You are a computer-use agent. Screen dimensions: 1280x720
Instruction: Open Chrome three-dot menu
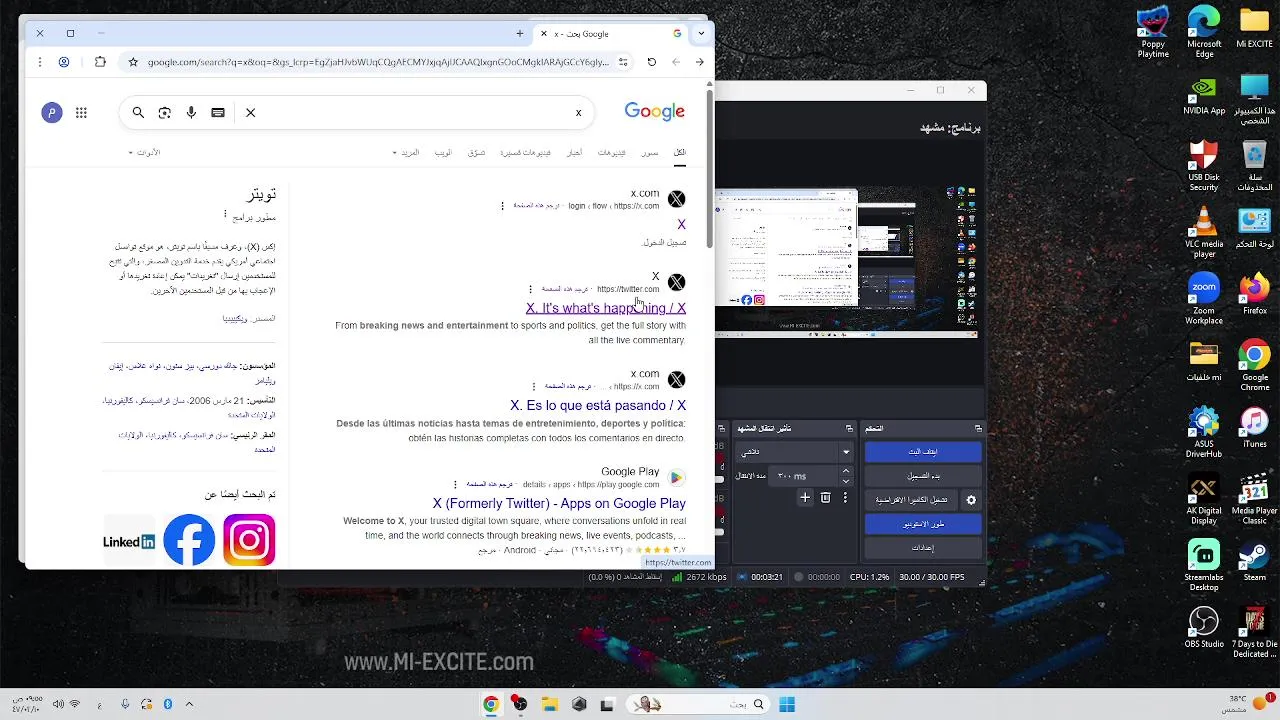[39, 62]
